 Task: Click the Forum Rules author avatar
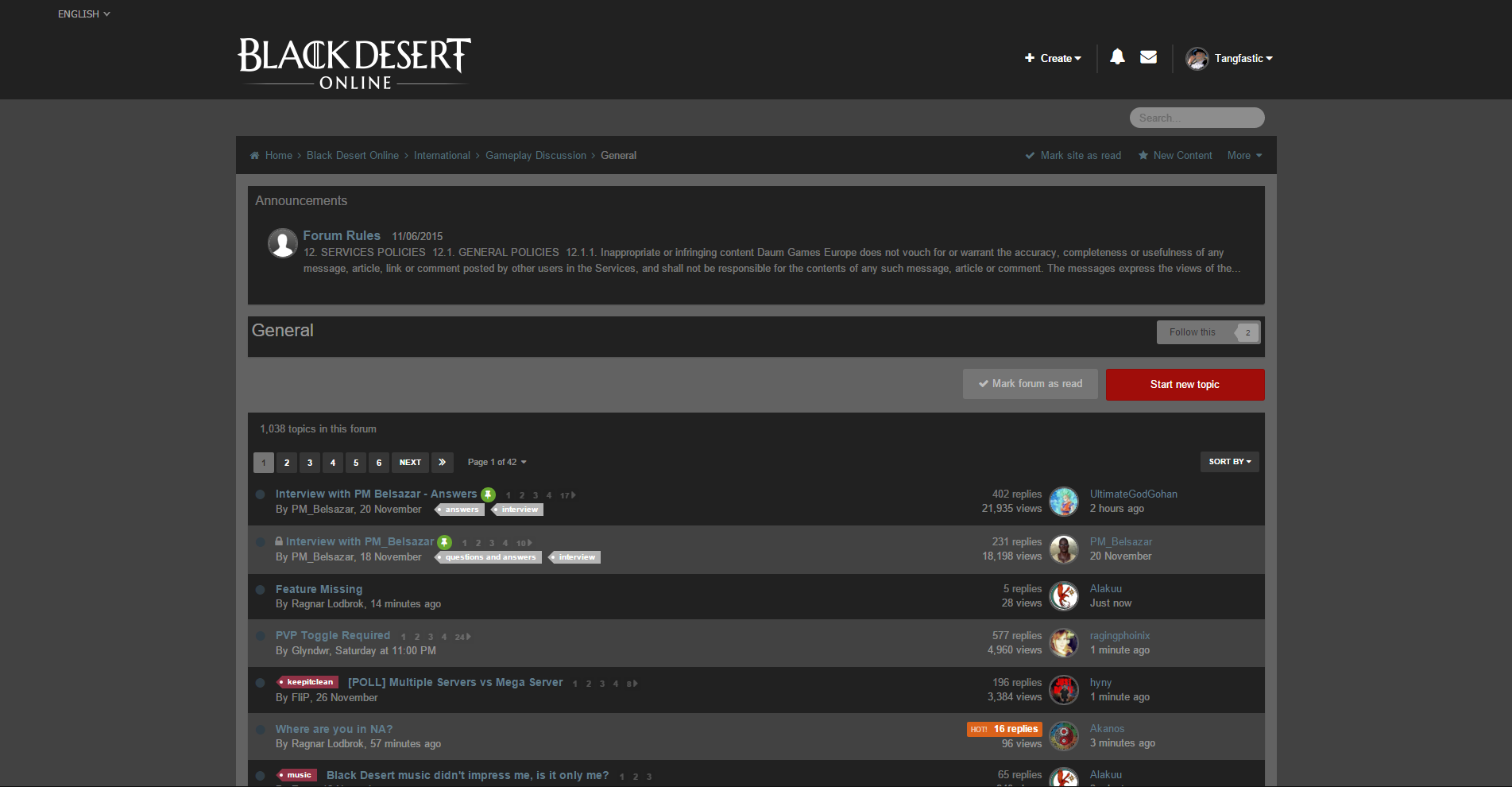click(282, 243)
